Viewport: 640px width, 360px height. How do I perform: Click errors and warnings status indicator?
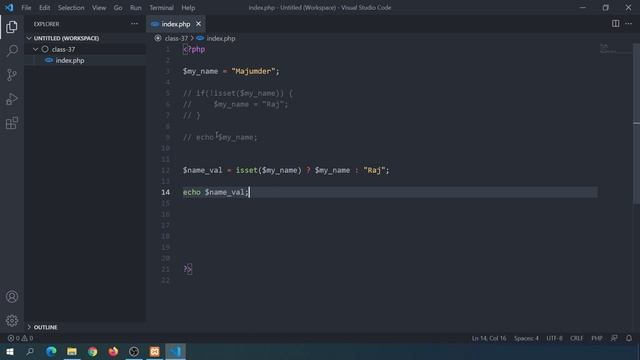(20, 338)
